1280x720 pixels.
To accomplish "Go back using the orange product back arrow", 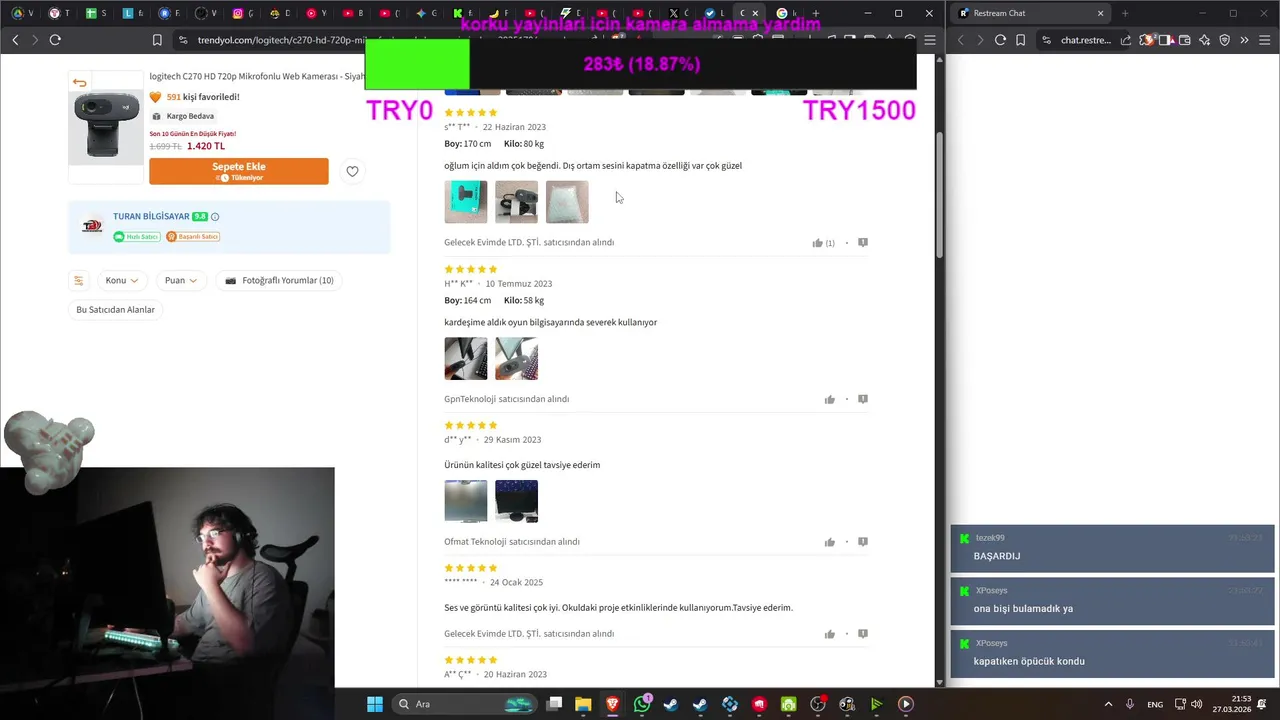I will coord(79,83).
